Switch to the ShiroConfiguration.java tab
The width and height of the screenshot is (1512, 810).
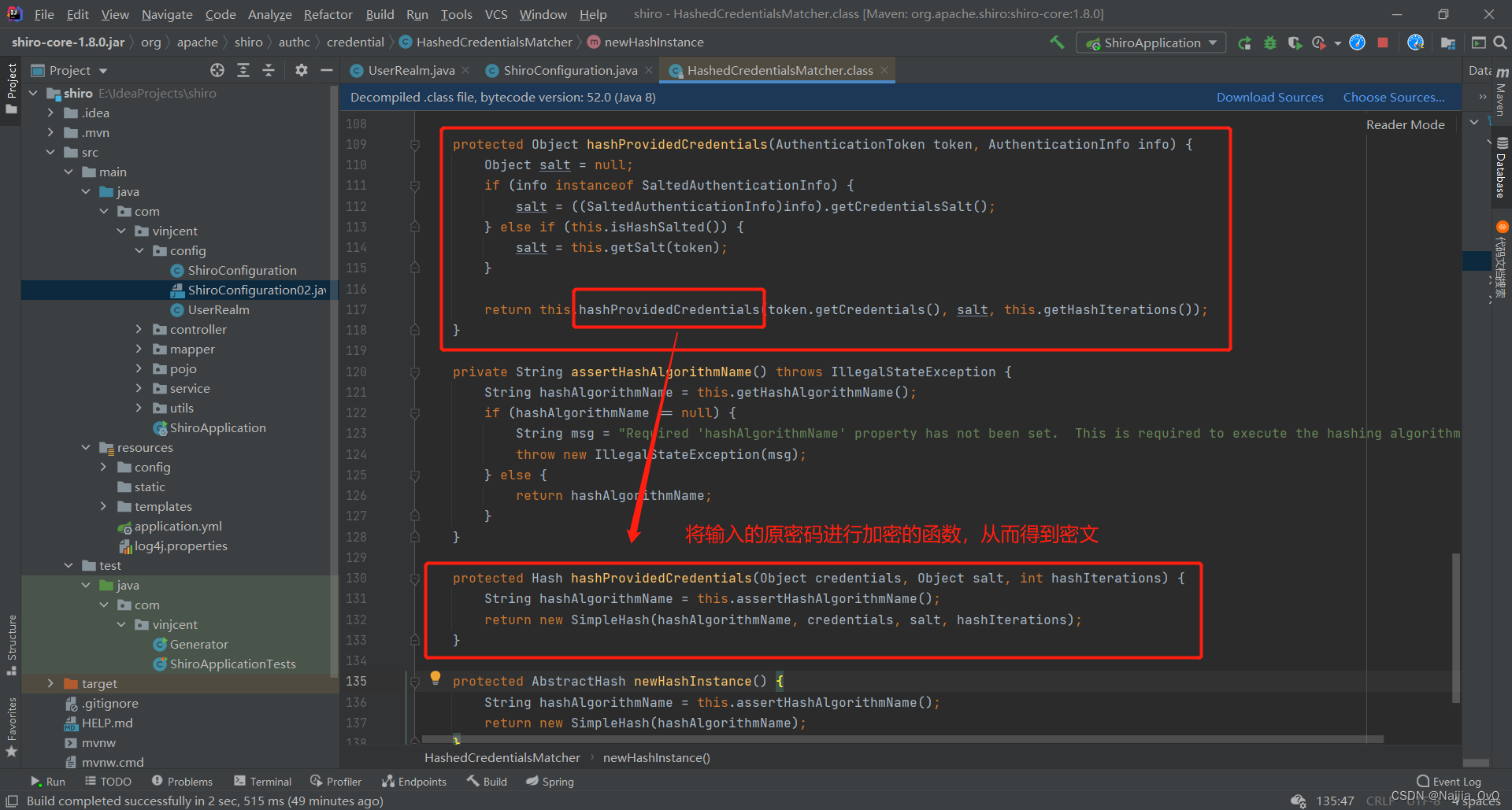click(x=570, y=70)
